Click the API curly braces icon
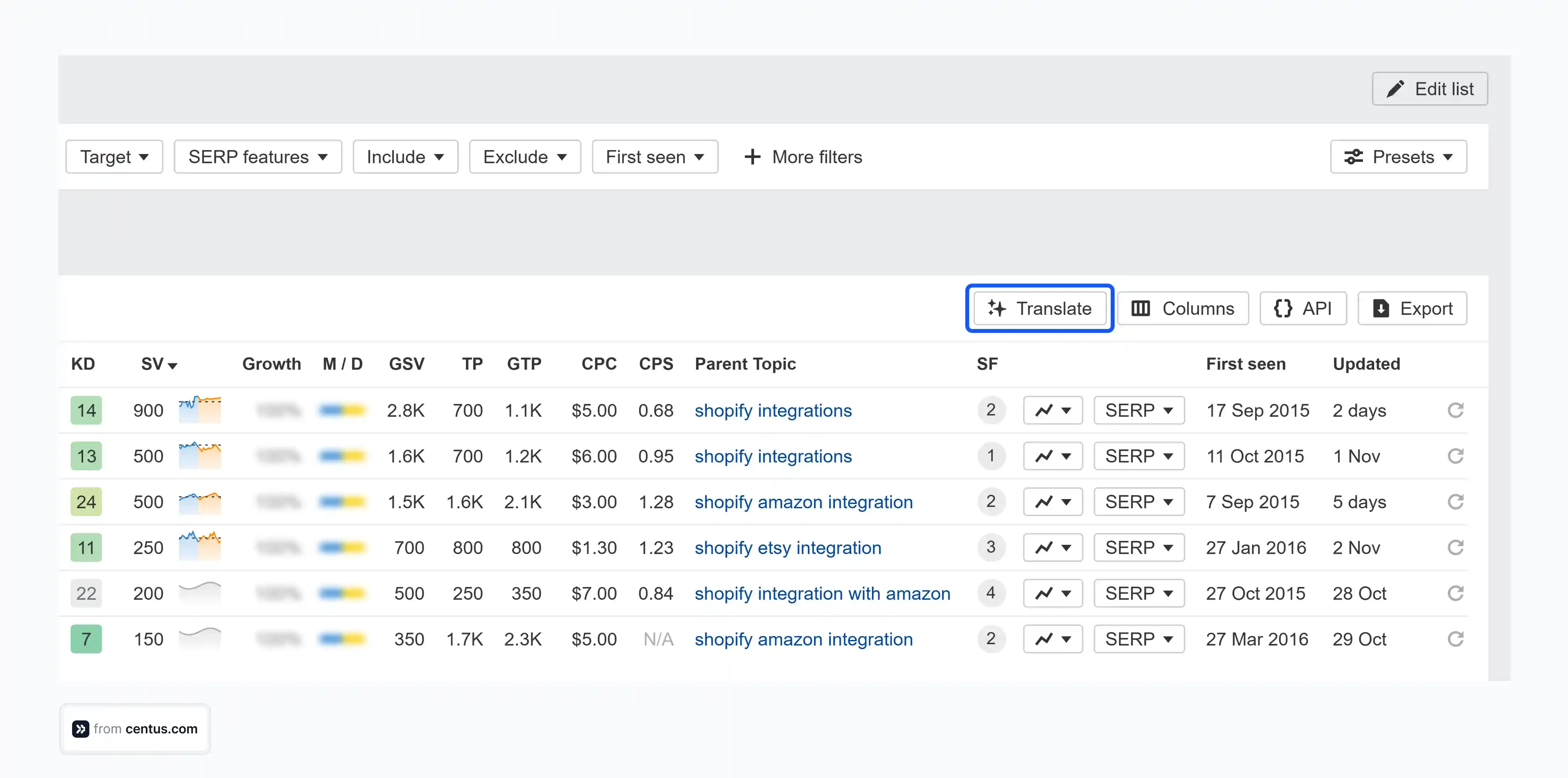The width and height of the screenshot is (1568, 778). point(1282,309)
